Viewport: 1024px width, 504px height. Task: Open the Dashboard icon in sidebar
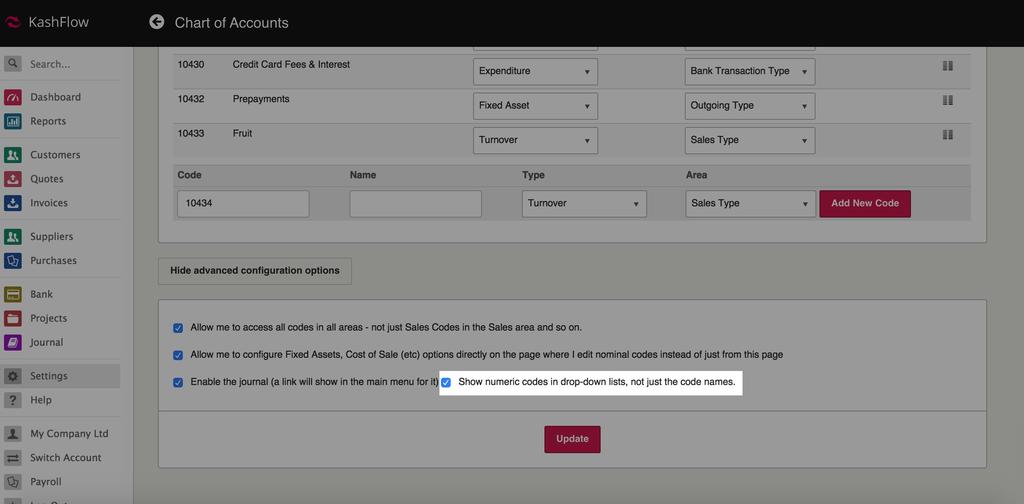coord(13,97)
